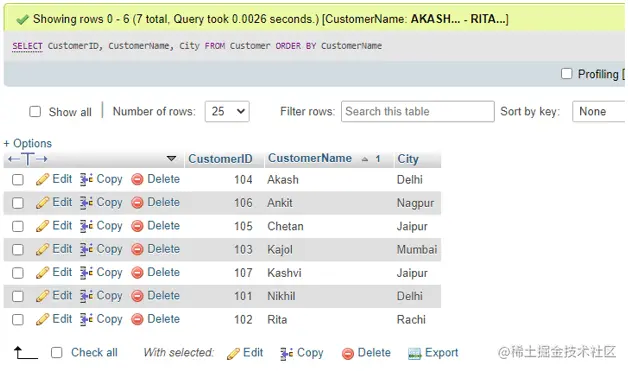The height and width of the screenshot is (371, 628).
Task: Click the With selected Copy icon
Action: [x=286, y=353]
